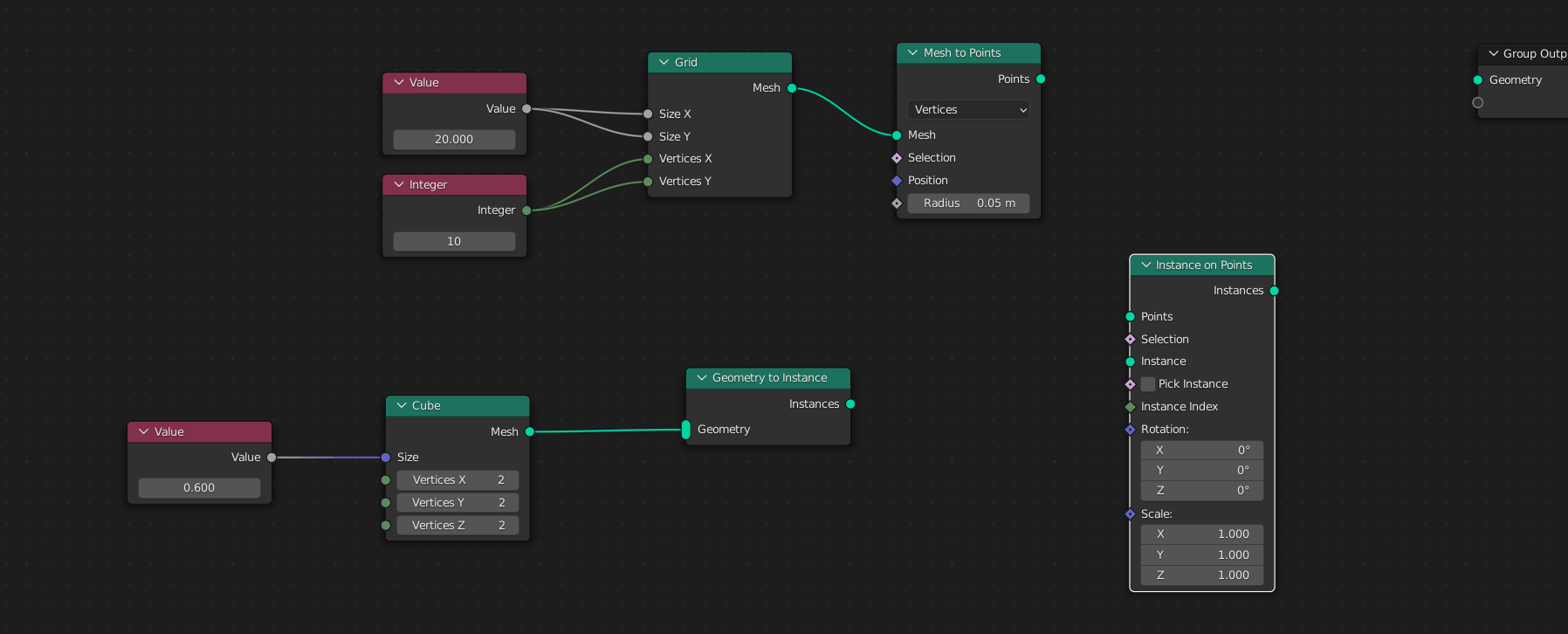
Task: Click the 20.000 value field
Action: 454,140
